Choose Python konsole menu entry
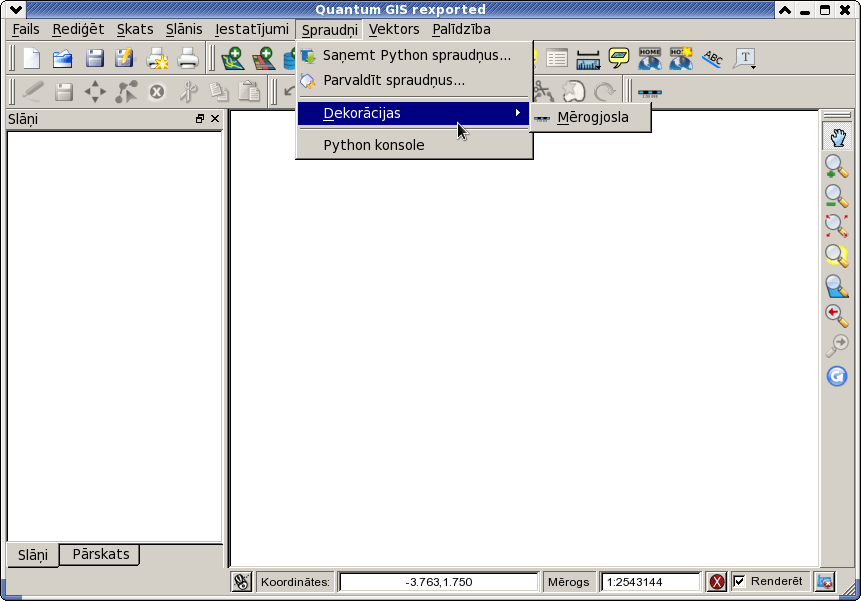Screen dimensions: 861x601 click(x=414, y=145)
